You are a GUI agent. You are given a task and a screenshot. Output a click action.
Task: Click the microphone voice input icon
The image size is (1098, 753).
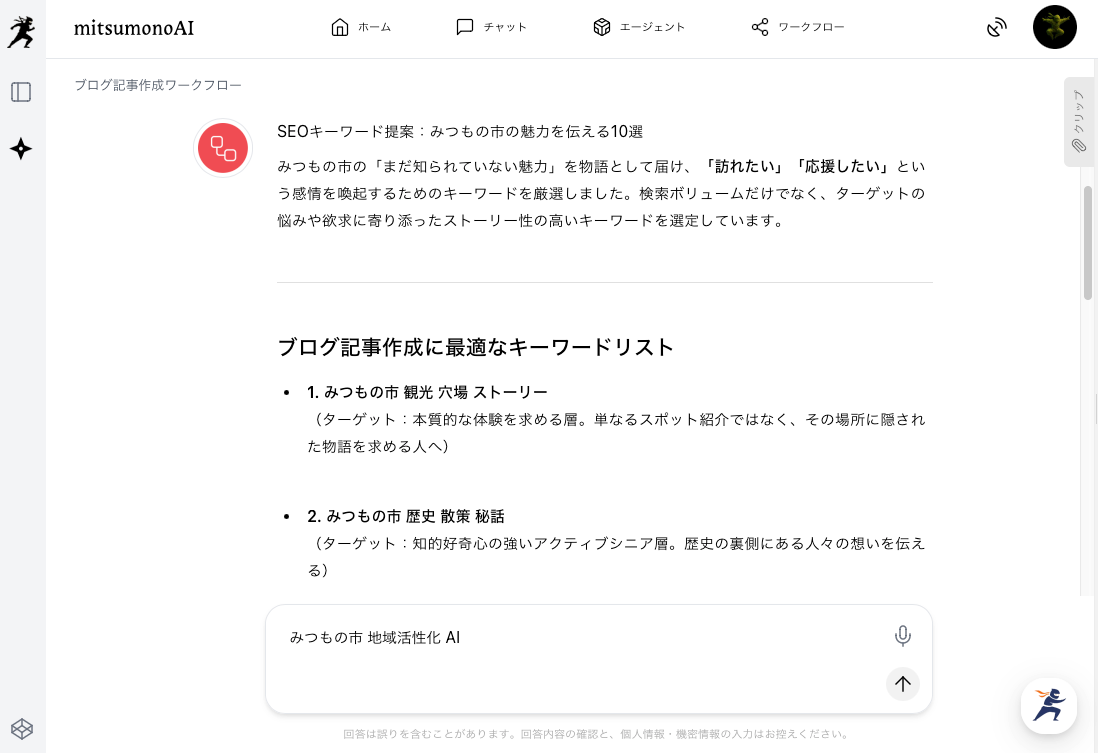point(902,636)
